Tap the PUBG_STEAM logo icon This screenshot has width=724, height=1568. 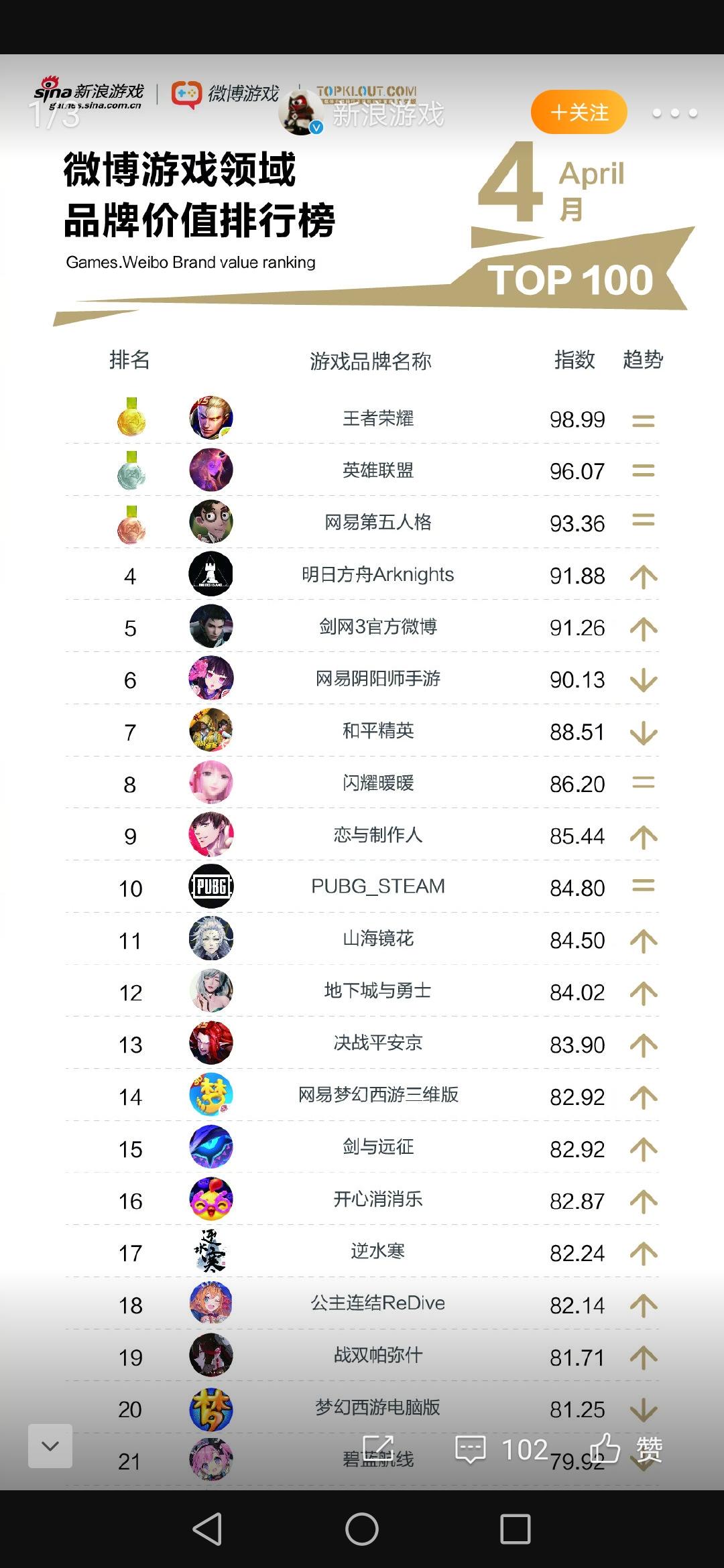coord(211,887)
